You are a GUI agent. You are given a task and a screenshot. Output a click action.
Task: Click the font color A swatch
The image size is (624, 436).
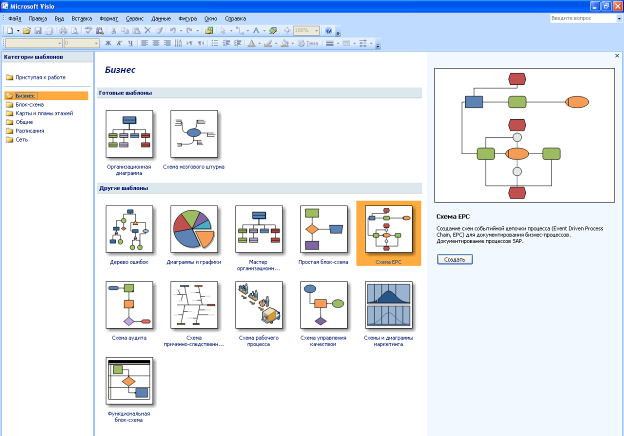(252, 43)
